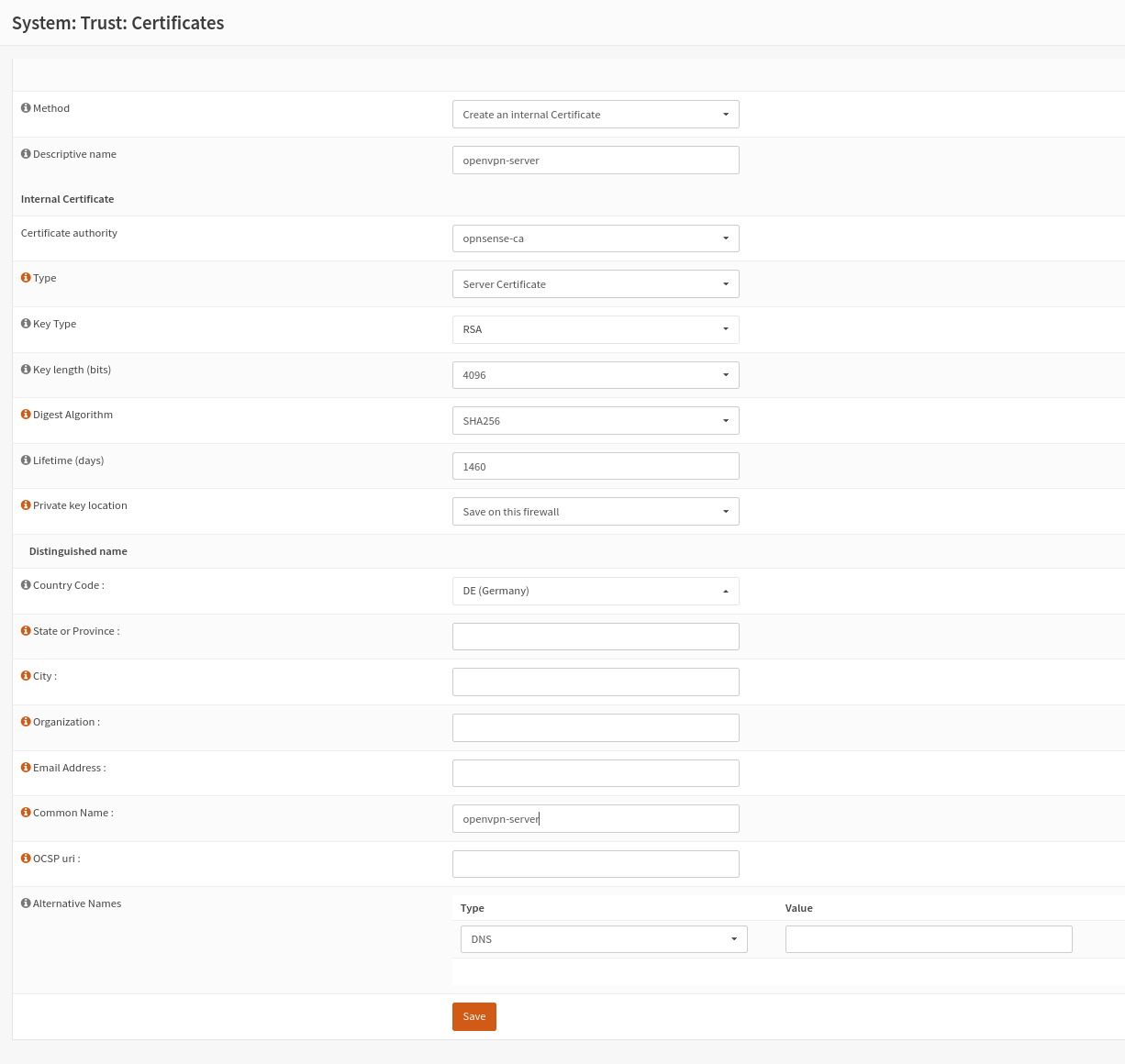Open the Type dropdown showing Server Certificate
This screenshot has width=1125, height=1064.
pos(596,284)
